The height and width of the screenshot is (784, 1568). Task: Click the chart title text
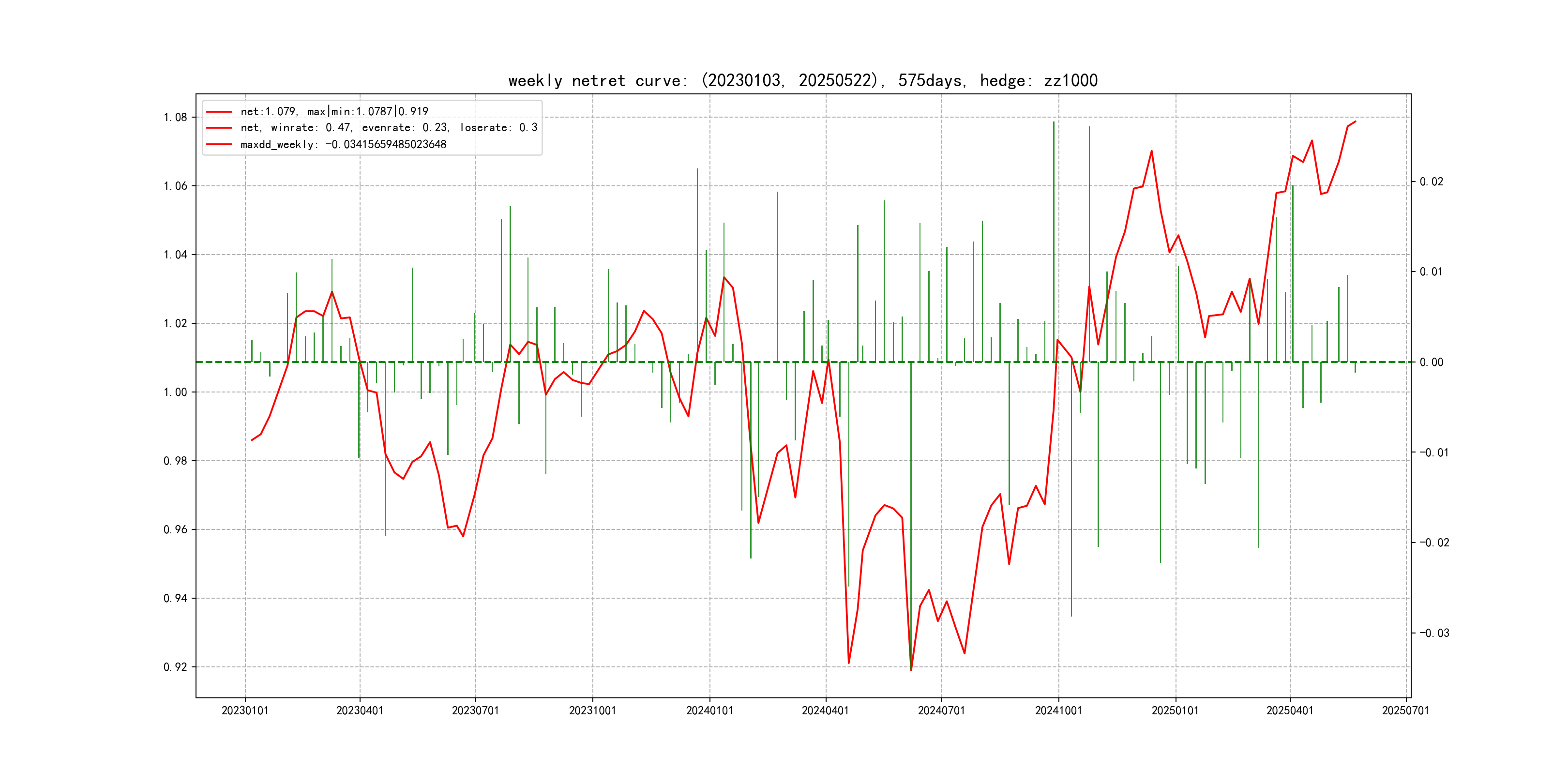pyautogui.click(x=802, y=80)
